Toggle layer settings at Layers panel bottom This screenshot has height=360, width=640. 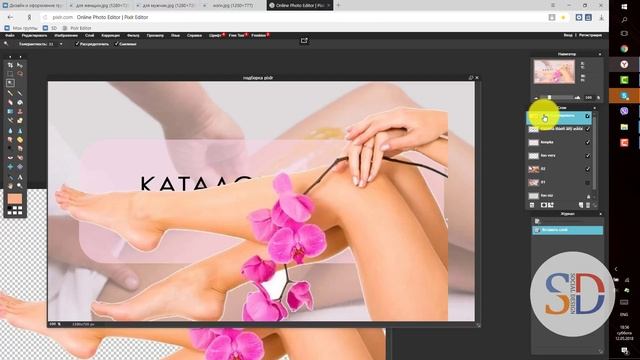(x=532, y=205)
